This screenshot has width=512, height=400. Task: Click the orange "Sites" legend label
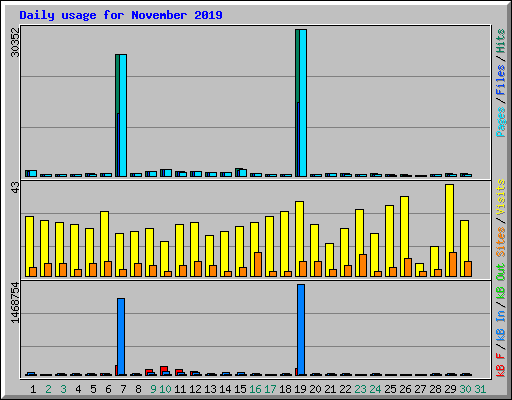(501, 242)
